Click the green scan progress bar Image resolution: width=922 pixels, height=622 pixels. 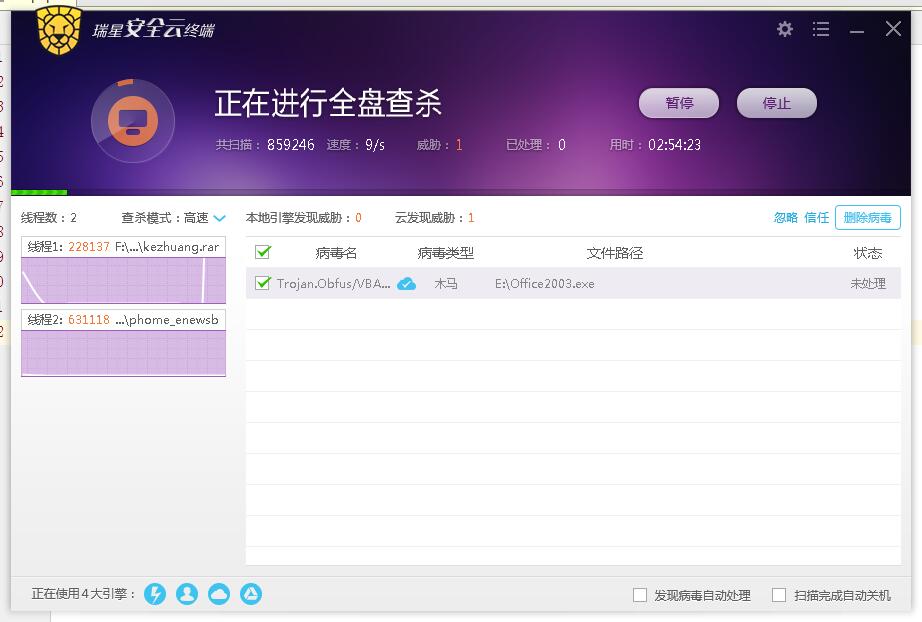coord(39,192)
